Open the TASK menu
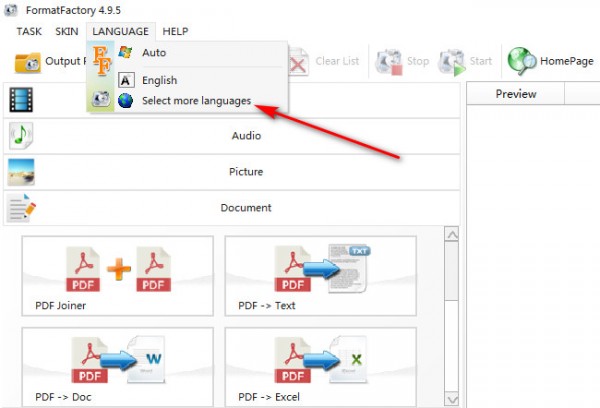The image size is (600, 408). (x=29, y=31)
